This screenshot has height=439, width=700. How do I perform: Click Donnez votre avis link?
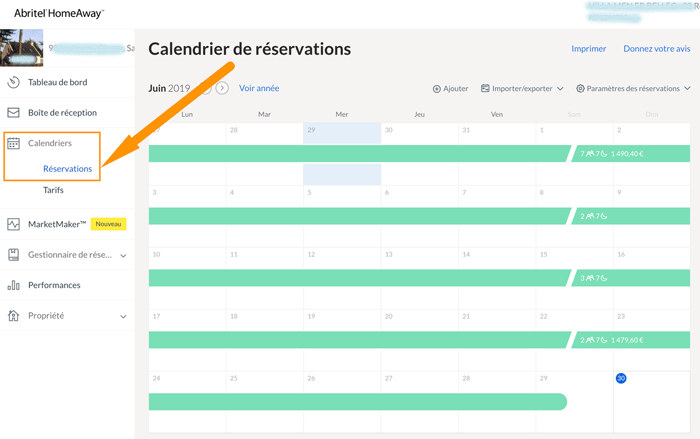coord(656,48)
